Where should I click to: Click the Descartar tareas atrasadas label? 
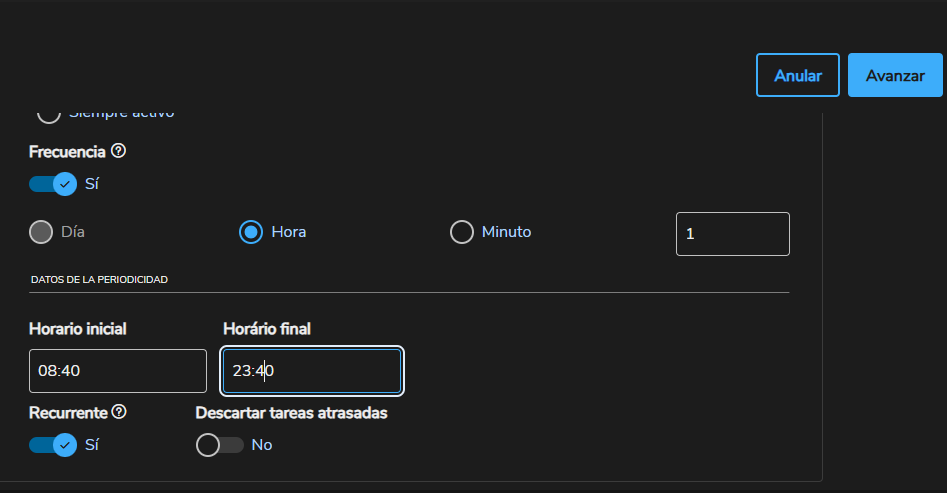pos(291,413)
